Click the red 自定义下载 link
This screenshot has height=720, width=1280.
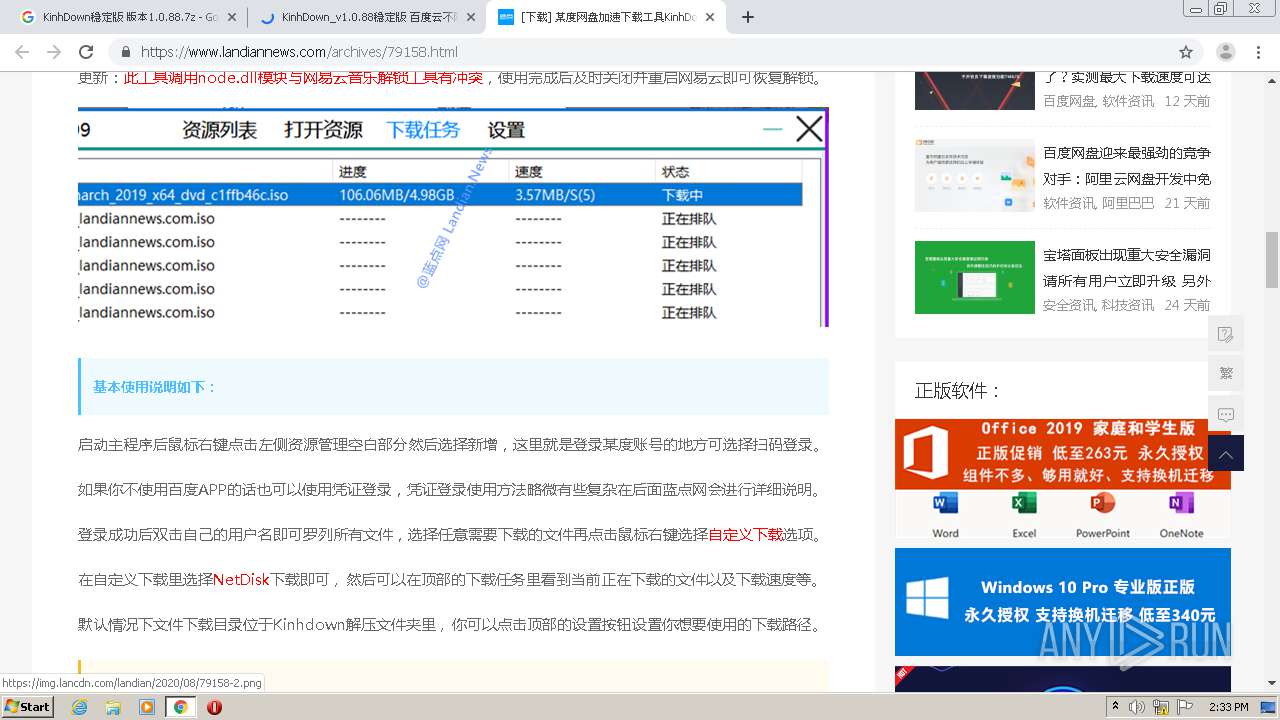[x=745, y=535]
